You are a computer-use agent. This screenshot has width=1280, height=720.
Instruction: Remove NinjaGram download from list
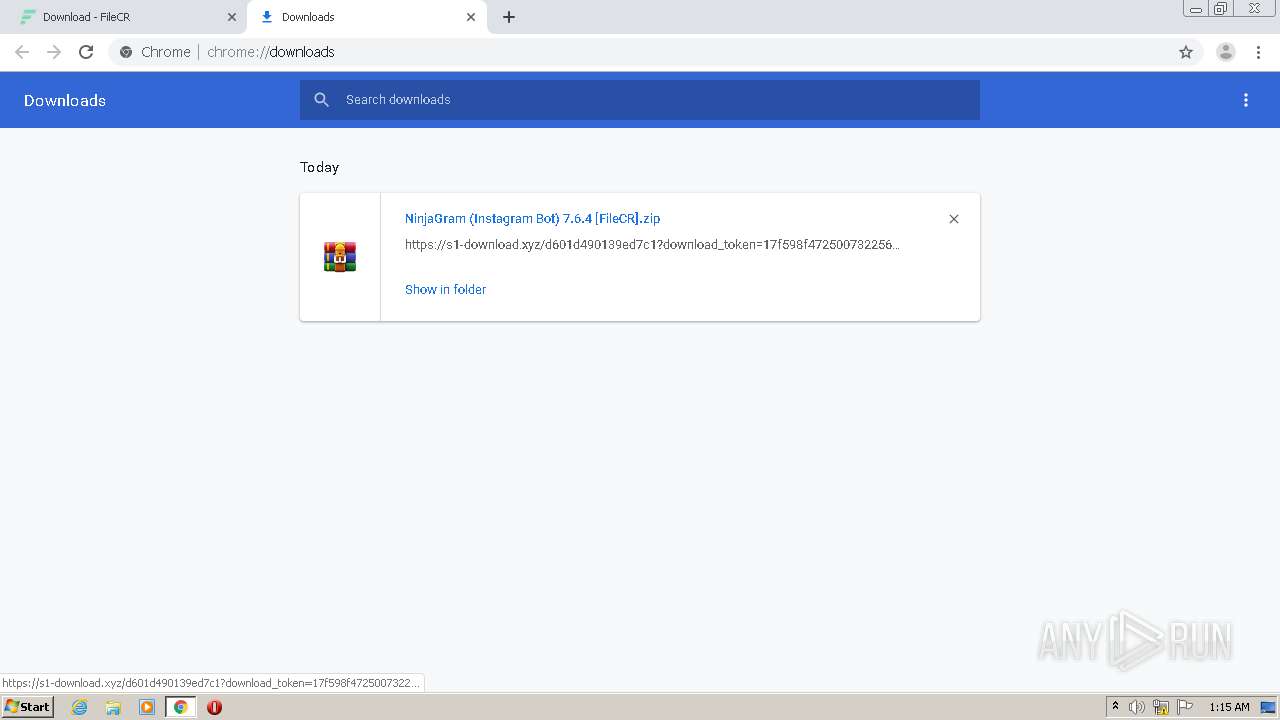(954, 219)
